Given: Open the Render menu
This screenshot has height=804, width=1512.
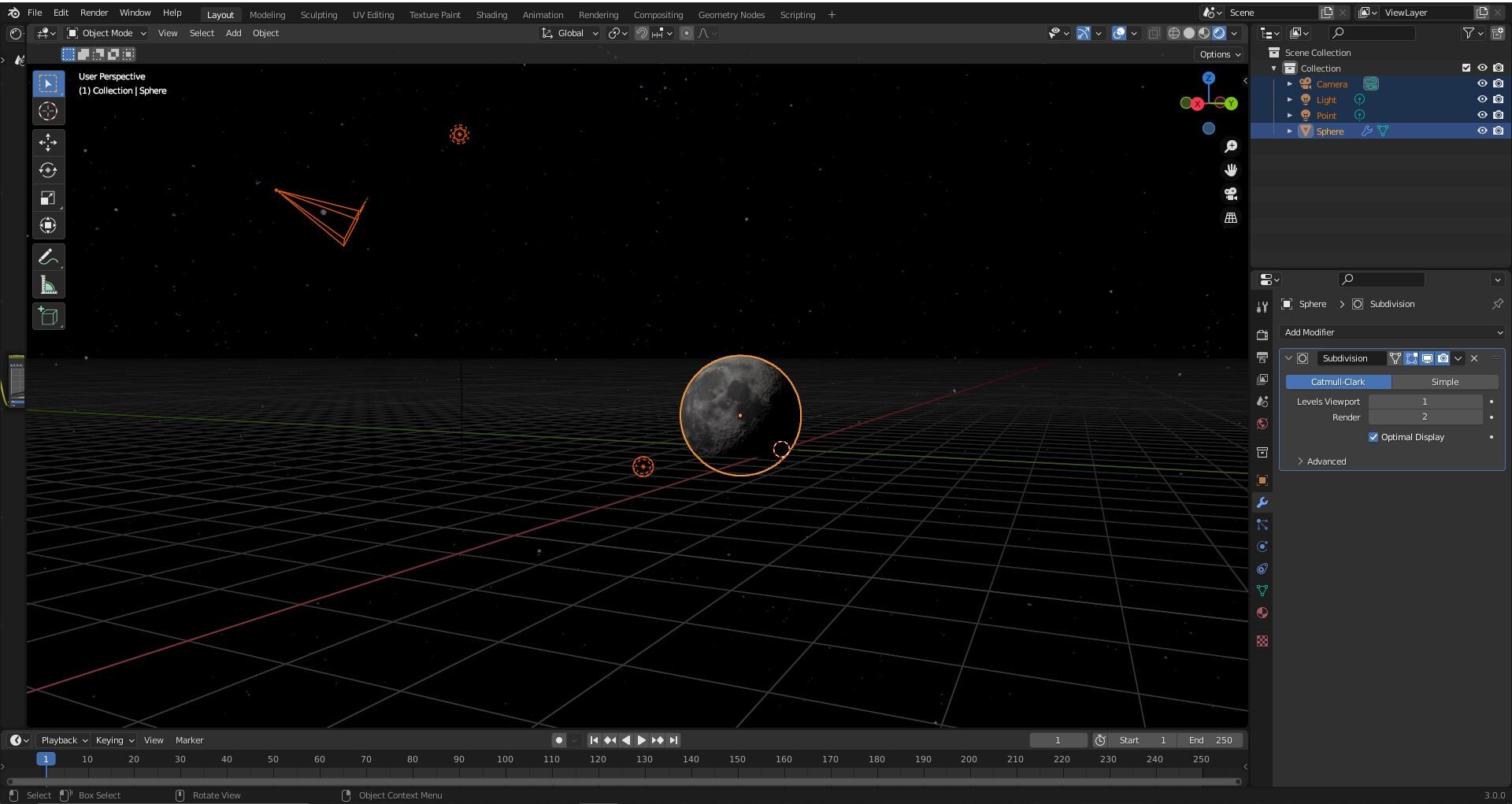Looking at the screenshot, I should click(94, 12).
